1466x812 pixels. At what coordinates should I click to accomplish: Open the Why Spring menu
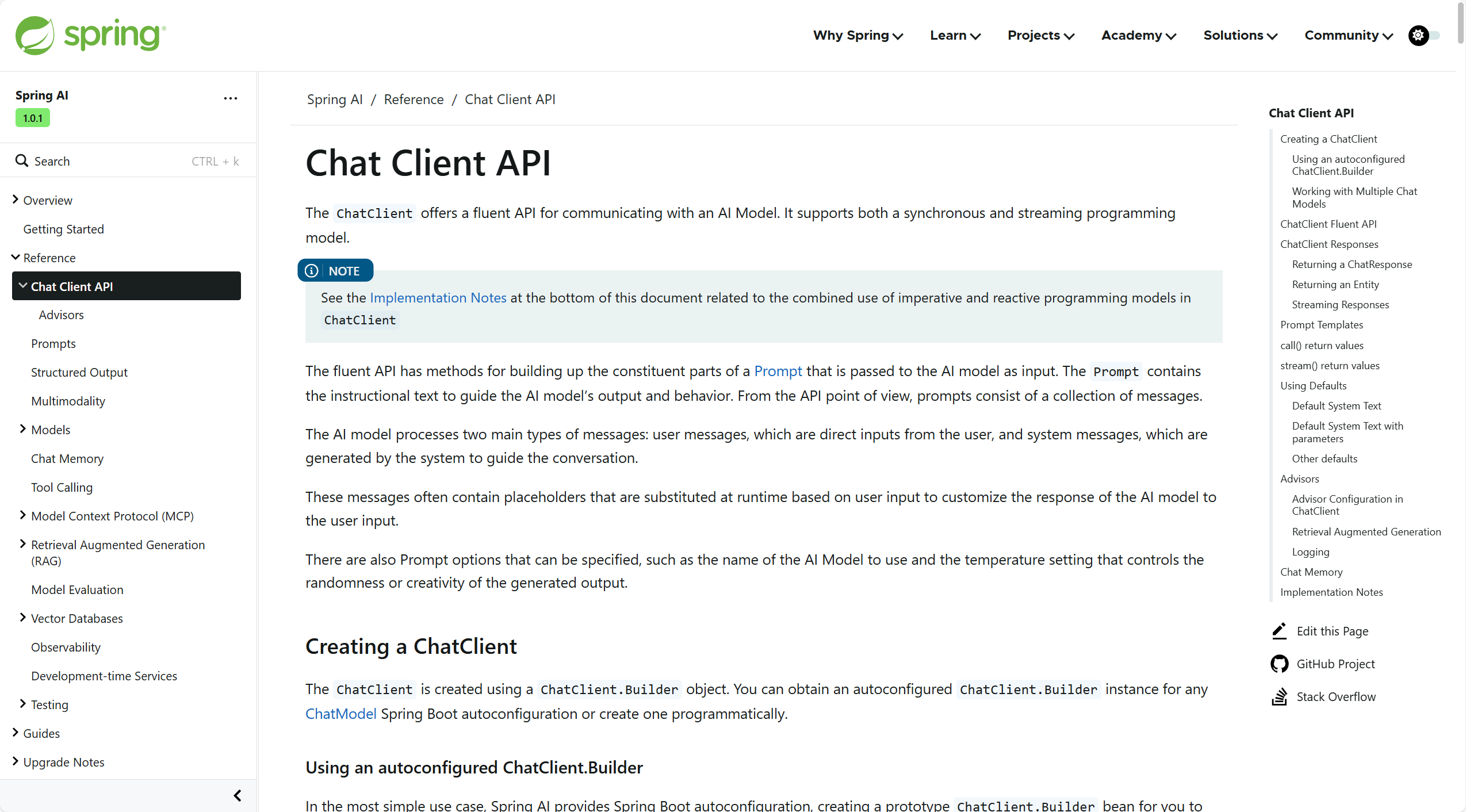pos(858,36)
